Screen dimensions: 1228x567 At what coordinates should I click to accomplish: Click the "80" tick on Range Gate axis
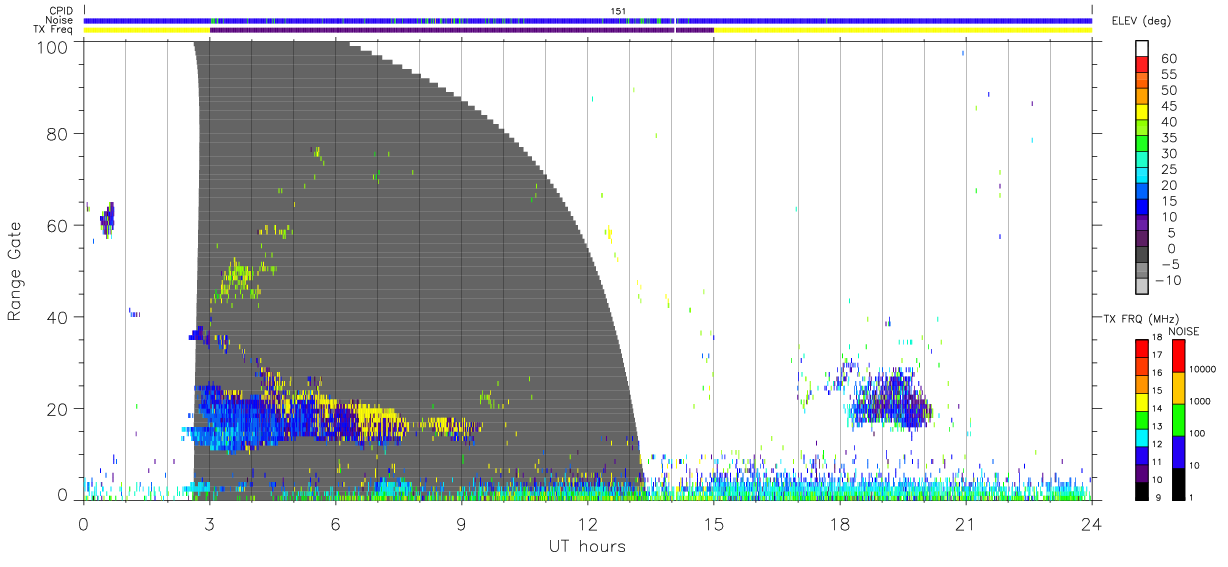click(57, 134)
